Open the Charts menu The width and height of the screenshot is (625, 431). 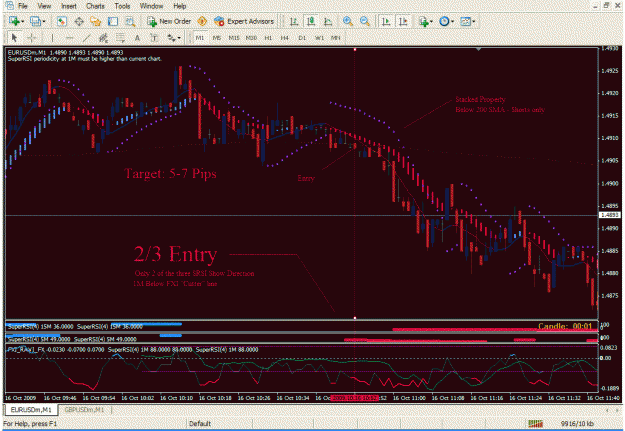coord(95,6)
